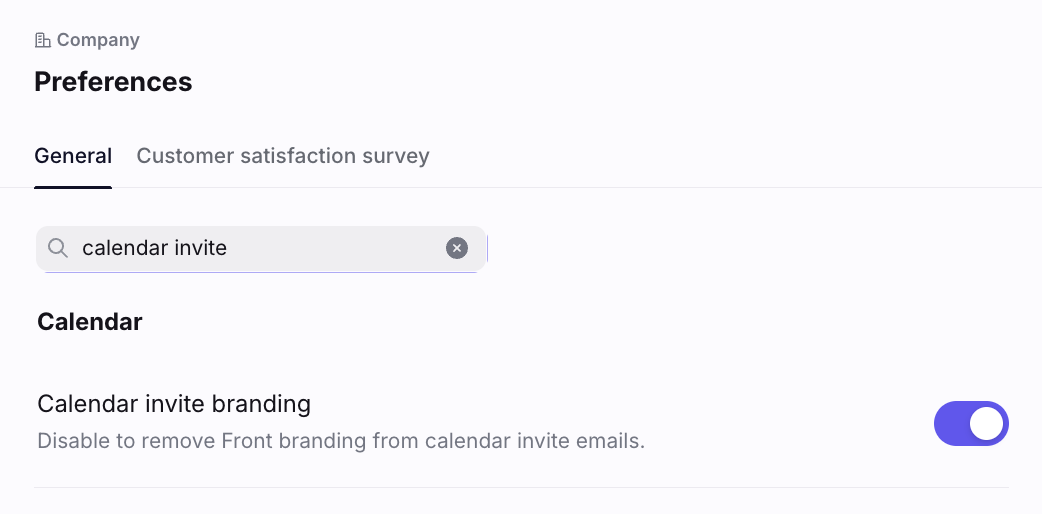Open the Company breadcrumb link

[x=87, y=40]
